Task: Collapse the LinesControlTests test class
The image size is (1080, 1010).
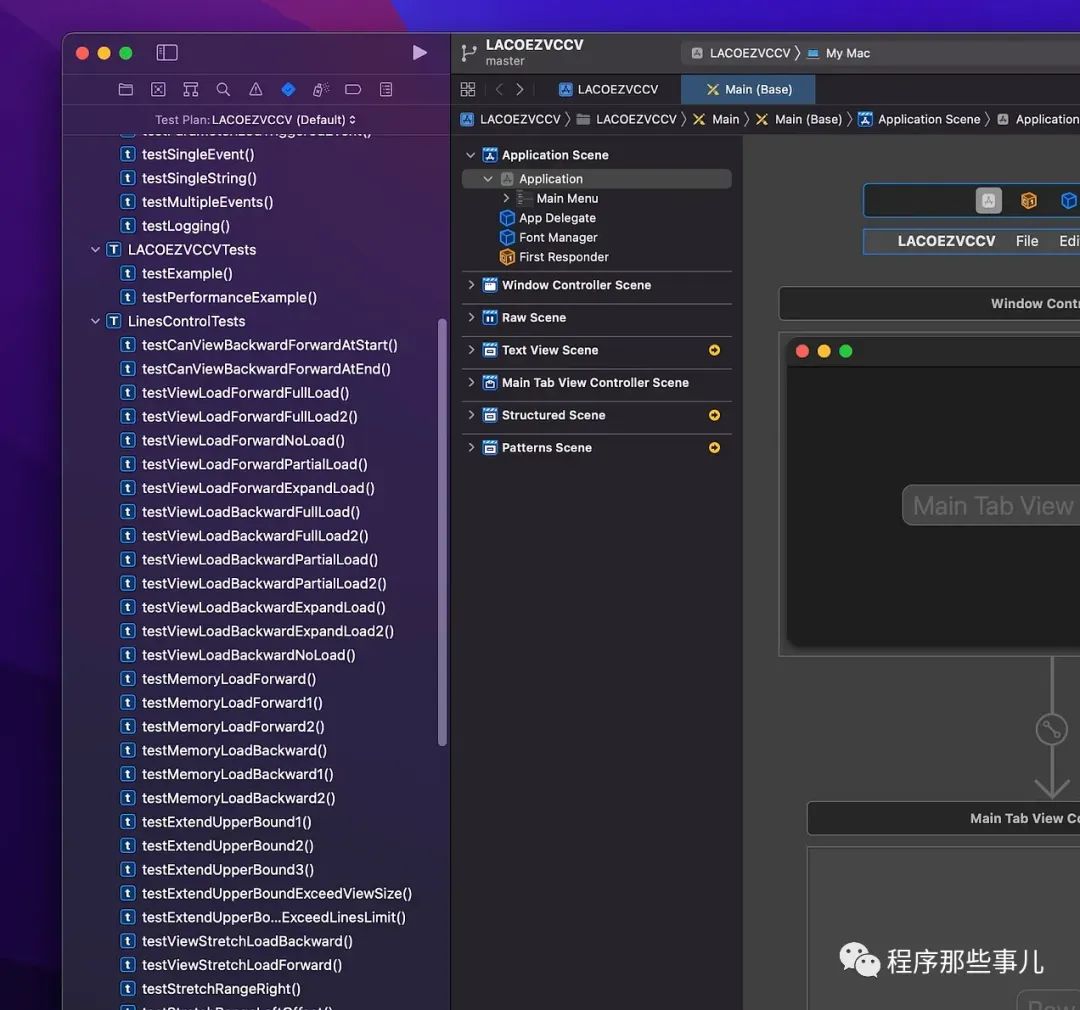Action: 96,321
